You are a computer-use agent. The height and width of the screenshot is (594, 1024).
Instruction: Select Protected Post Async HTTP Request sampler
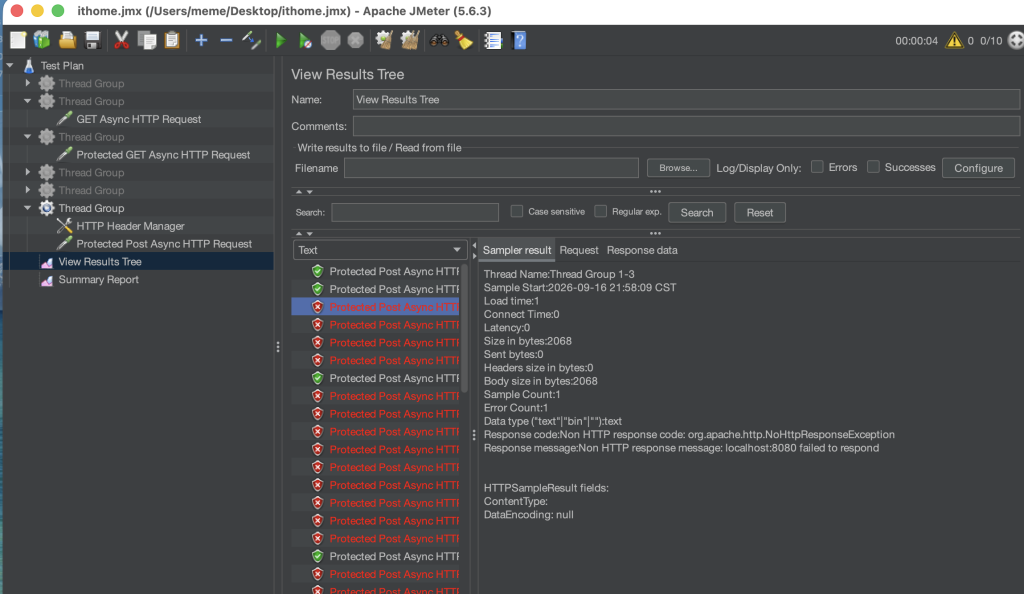coord(164,243)
